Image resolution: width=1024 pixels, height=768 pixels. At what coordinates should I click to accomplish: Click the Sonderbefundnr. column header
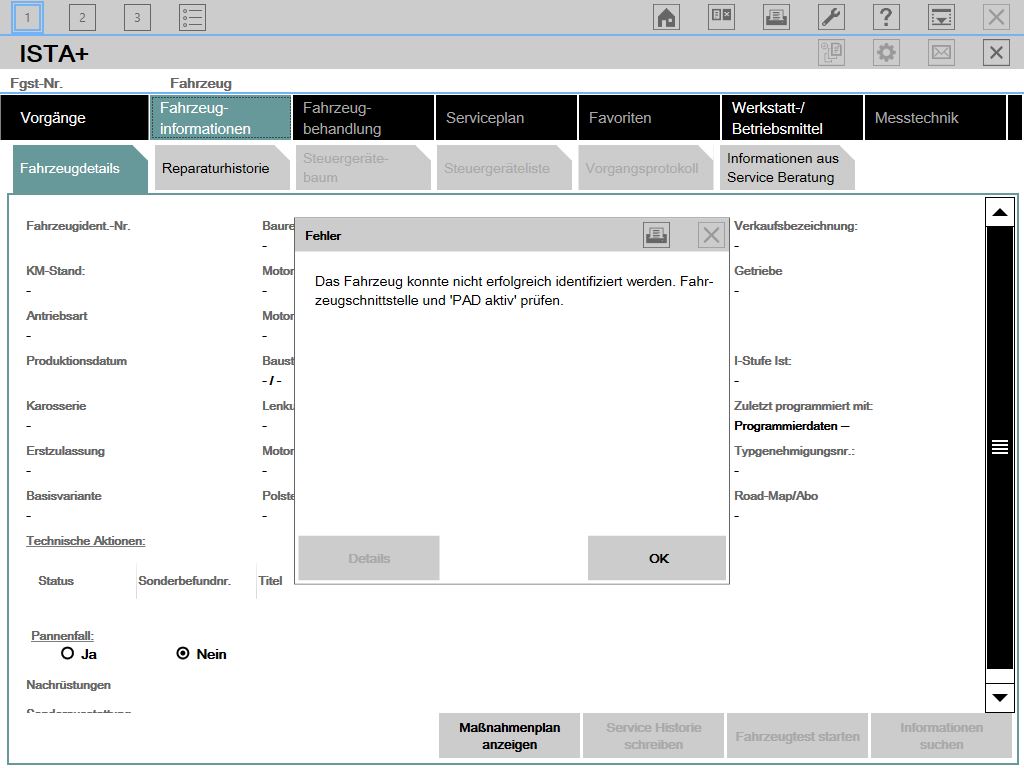pyautogui.click(x=185, y=581)
